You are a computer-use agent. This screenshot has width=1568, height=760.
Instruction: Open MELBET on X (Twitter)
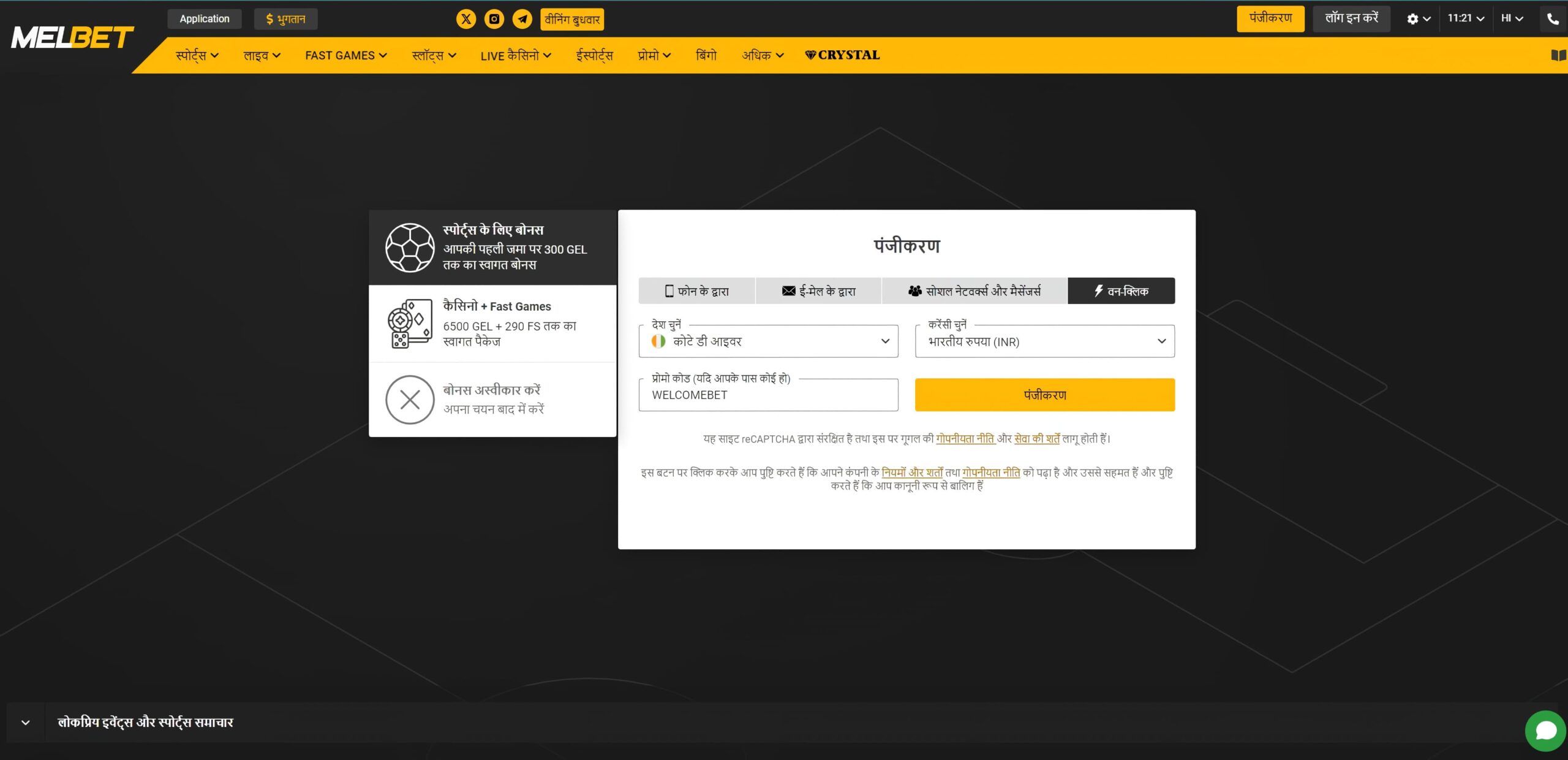pos(466,19)
